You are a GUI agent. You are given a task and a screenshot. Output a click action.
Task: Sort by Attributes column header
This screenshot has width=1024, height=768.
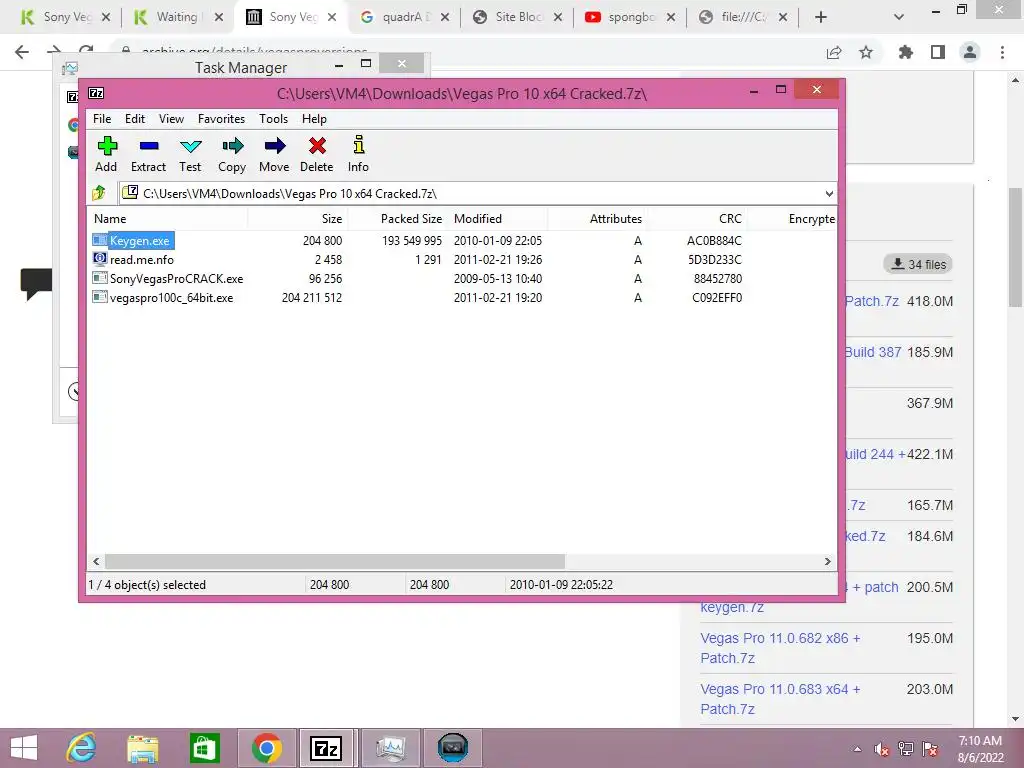tap(597, 219)
